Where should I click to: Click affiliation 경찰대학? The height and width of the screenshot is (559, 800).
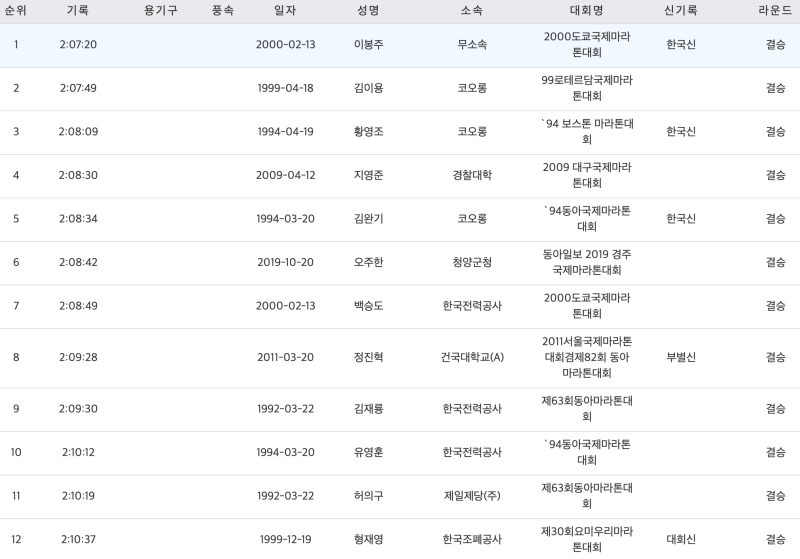[472, 175]
